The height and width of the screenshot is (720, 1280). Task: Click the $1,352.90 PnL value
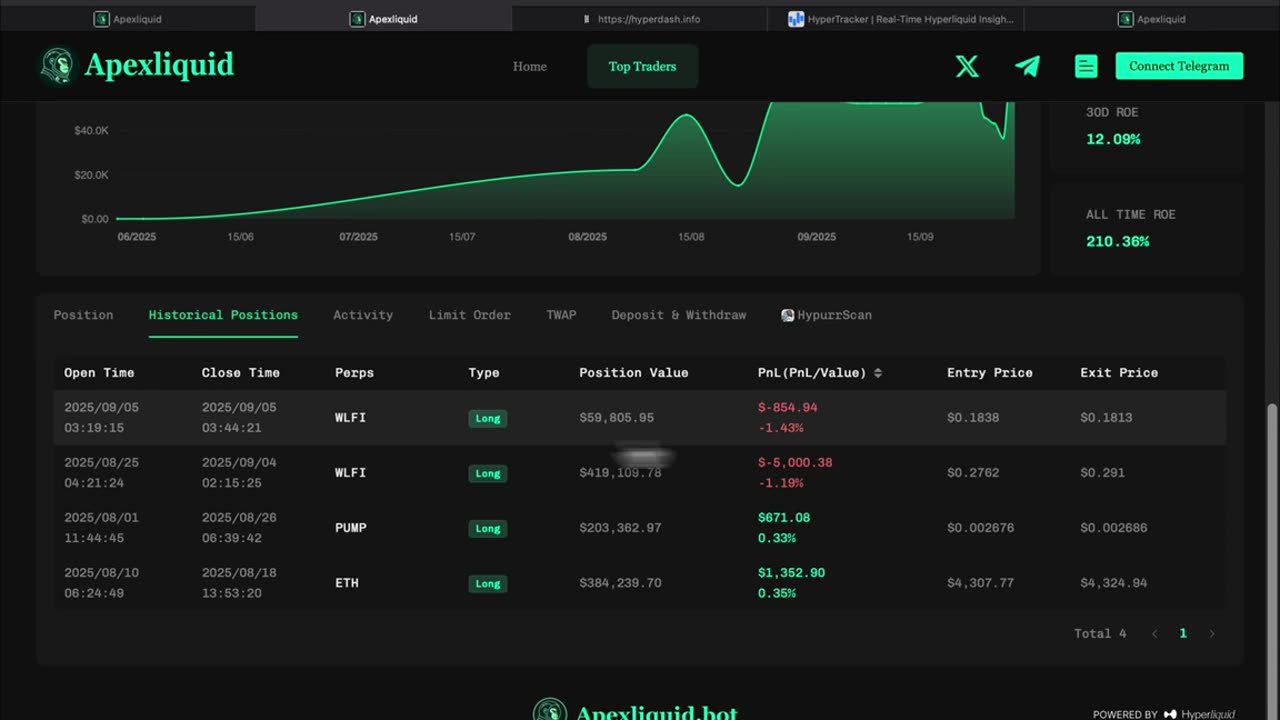tap(792, 573)
